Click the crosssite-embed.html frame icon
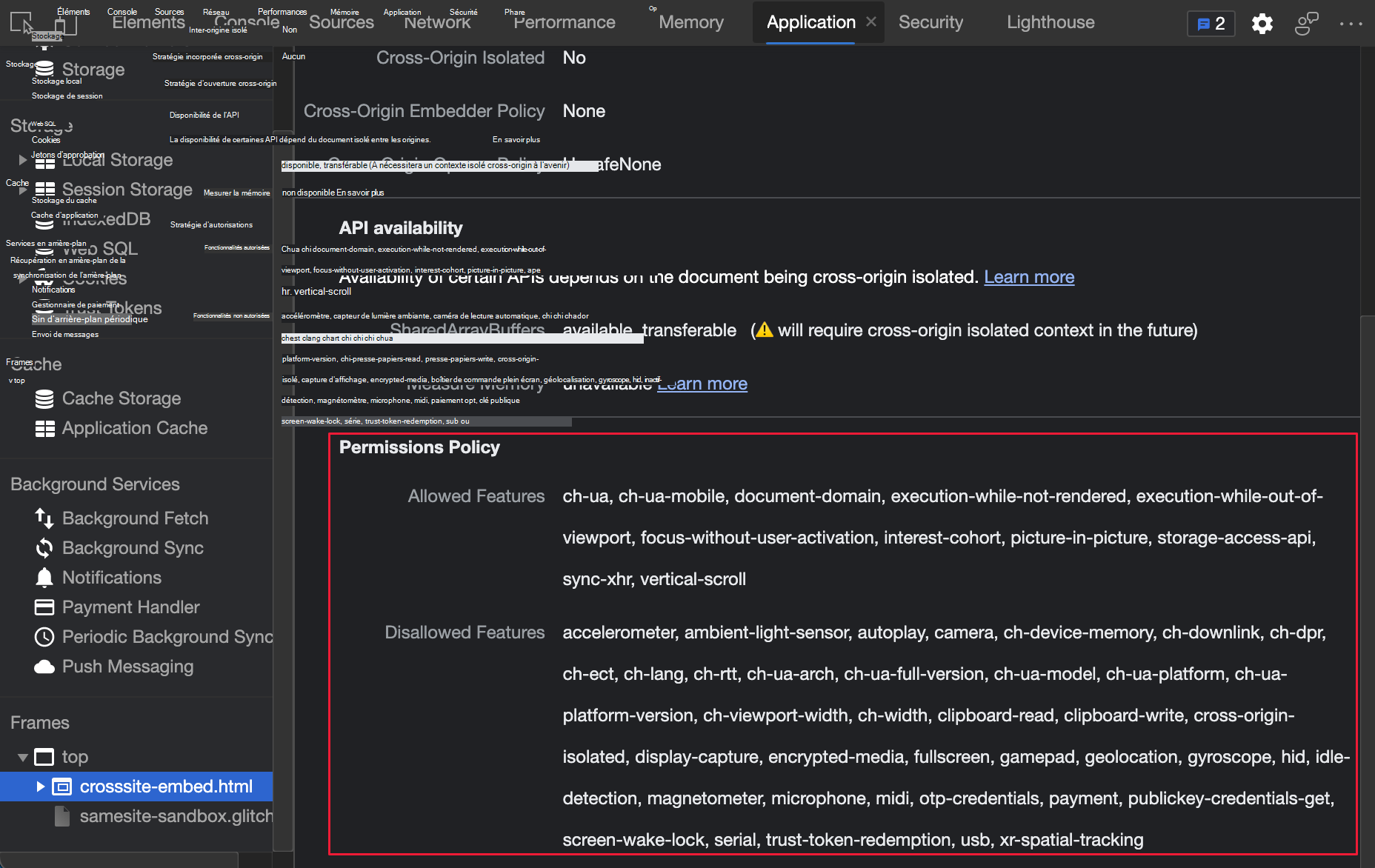Viewport: 1375px width, 868px height. [62, 787]
